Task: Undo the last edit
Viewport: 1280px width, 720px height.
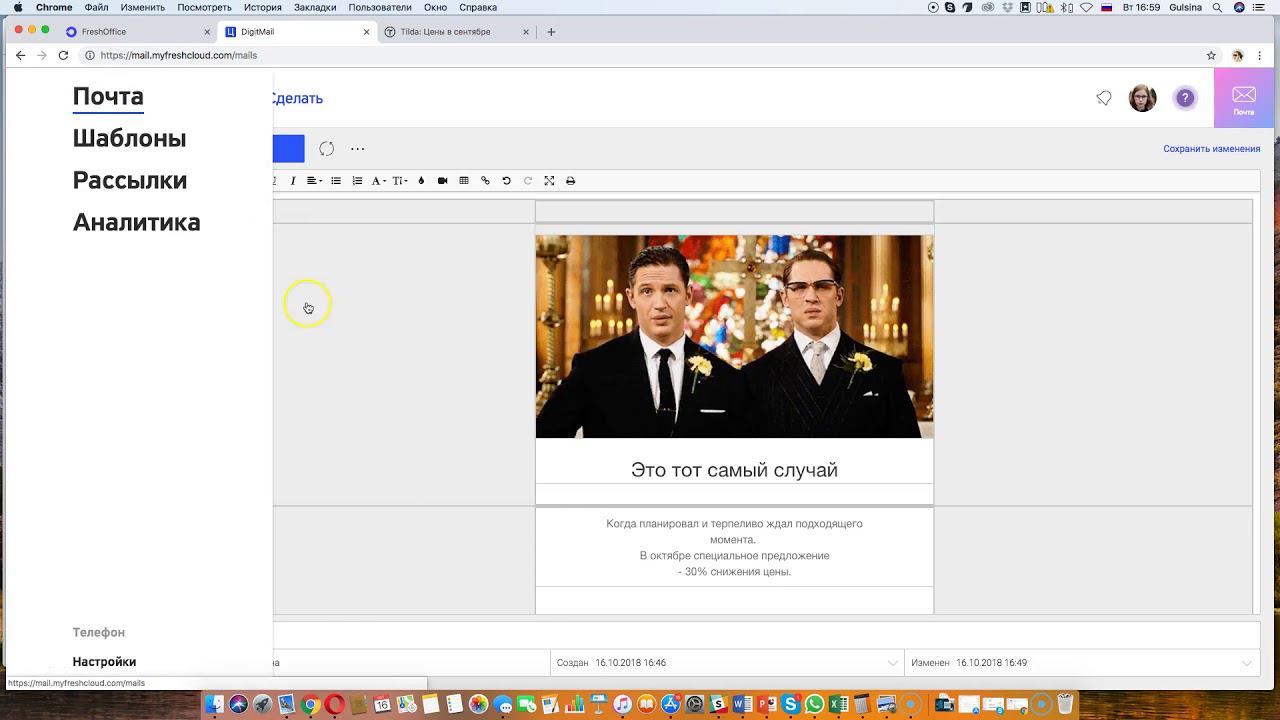Action: [506, 181]
